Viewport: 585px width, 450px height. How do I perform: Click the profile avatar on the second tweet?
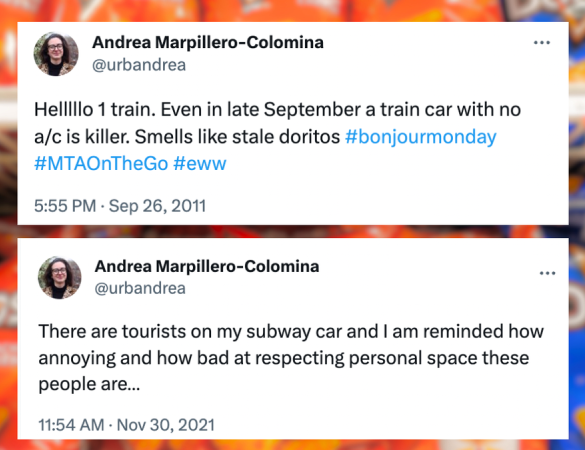click(59, 278)
